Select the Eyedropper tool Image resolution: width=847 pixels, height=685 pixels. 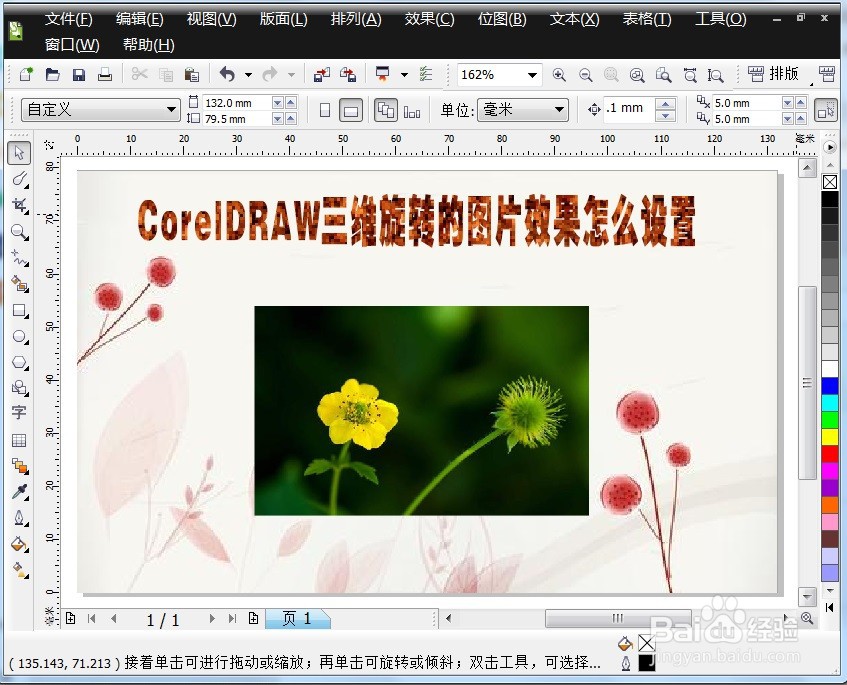(18, 492)
